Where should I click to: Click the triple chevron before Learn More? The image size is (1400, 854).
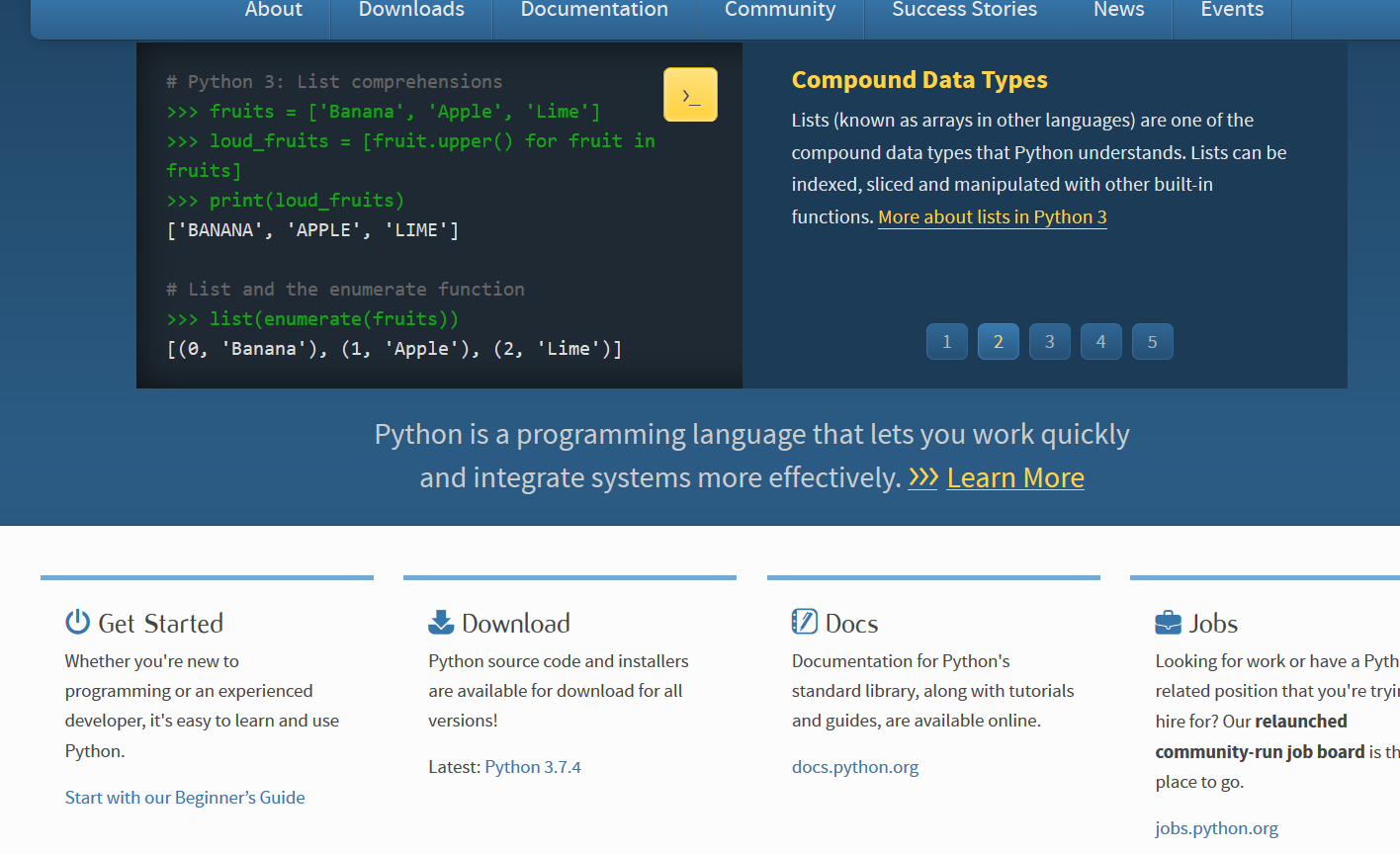[x=922, y=477]
